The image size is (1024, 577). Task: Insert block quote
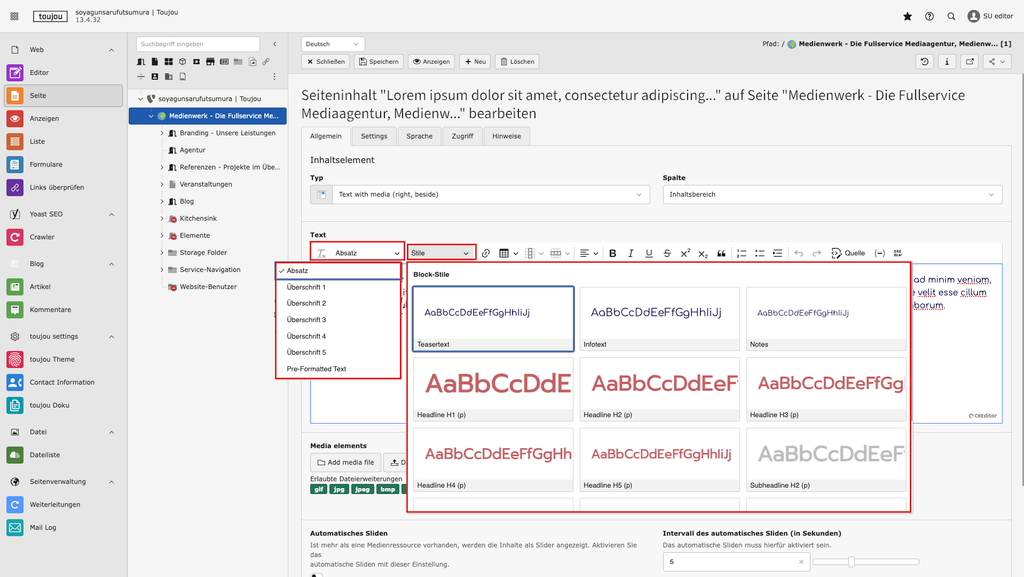[x=722, y=253]
